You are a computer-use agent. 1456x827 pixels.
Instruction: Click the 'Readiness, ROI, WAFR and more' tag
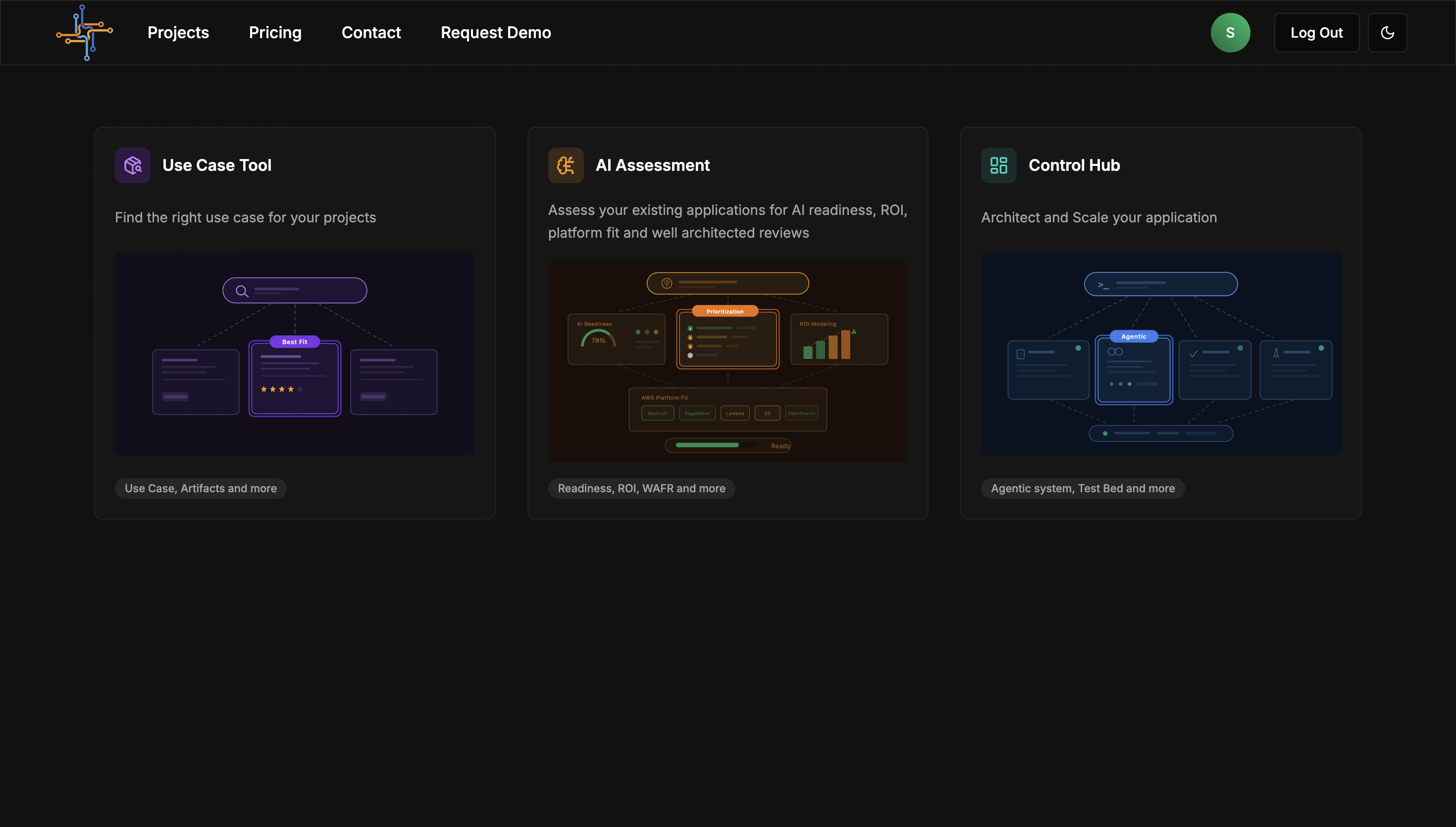[x=641, y=488]
